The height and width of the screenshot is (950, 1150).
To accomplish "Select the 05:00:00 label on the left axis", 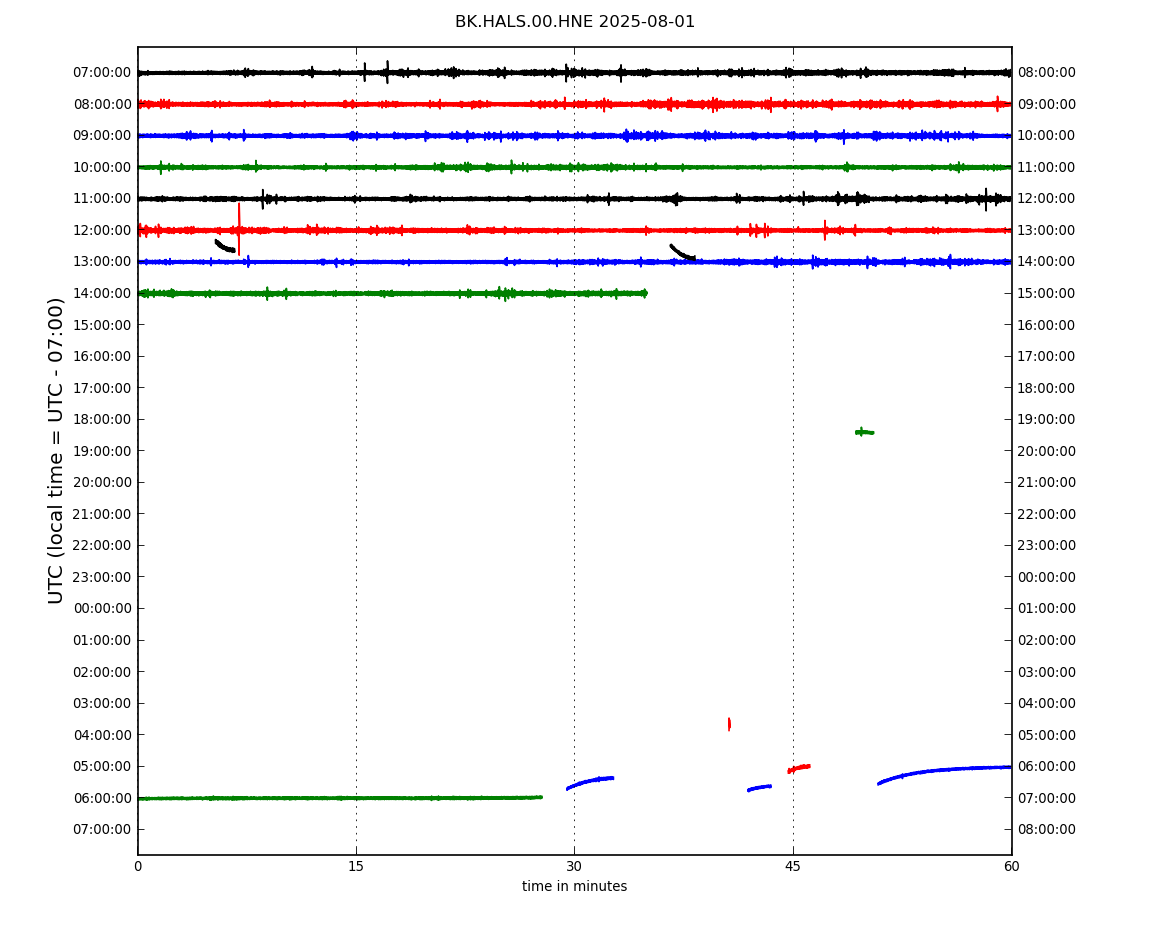I will 102,767.
